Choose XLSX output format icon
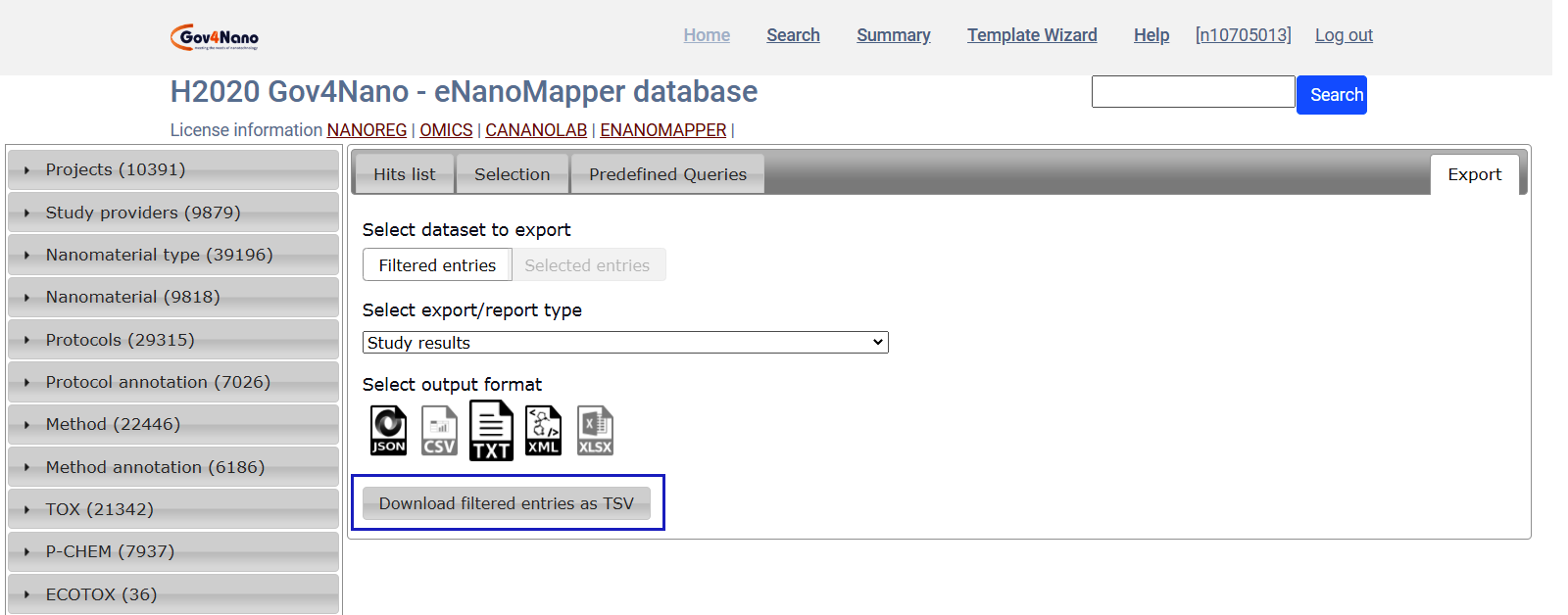This screenshot has height=615, width=1568. coord(595,431)
